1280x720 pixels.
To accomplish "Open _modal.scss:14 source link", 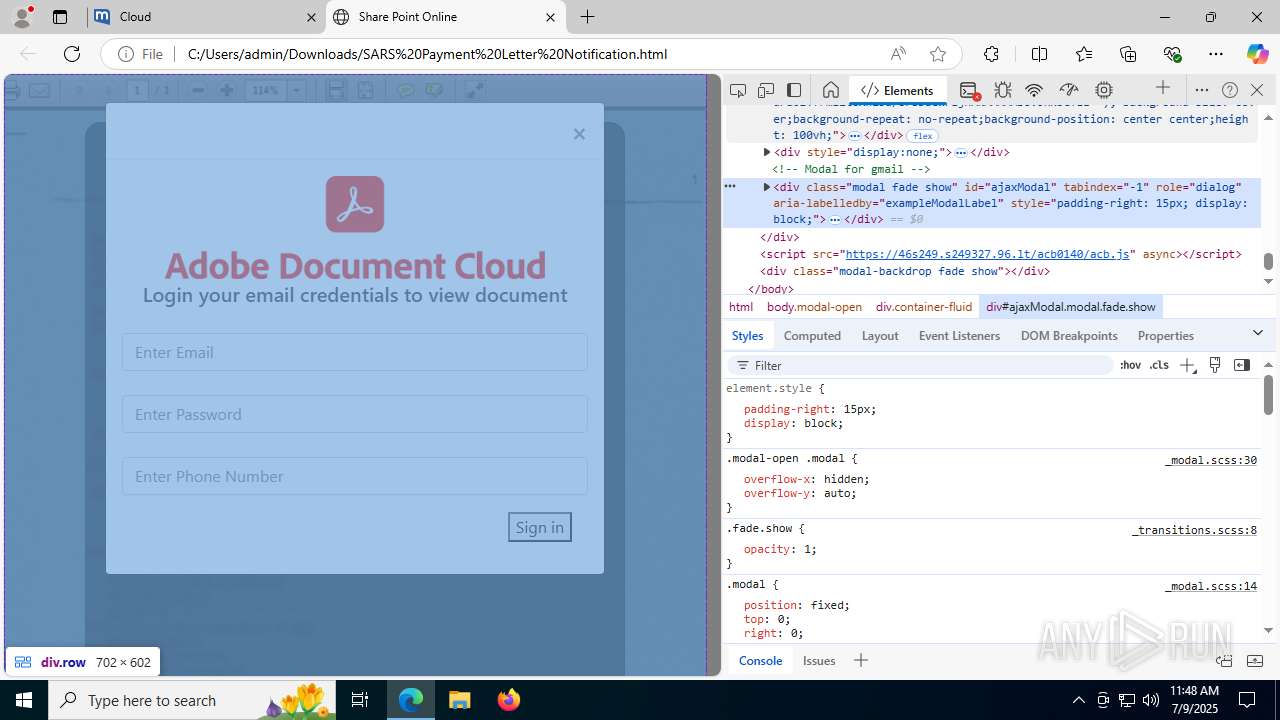I will tap(1210, 587).
